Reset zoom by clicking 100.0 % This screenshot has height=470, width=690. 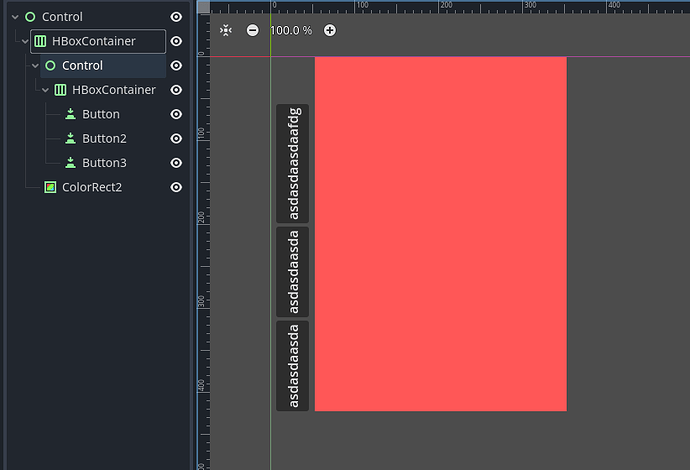[x=290, y=30]
